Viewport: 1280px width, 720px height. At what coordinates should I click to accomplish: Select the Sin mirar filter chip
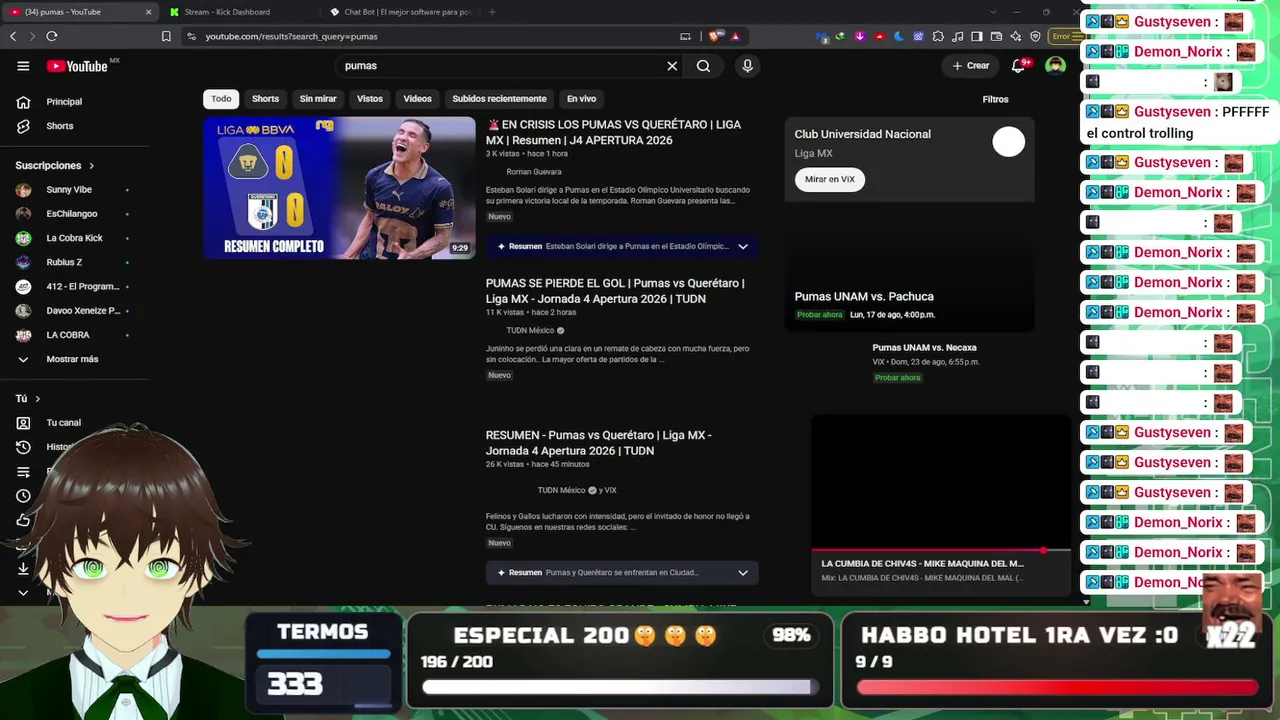pyautogui.click(x=318, y=99)
